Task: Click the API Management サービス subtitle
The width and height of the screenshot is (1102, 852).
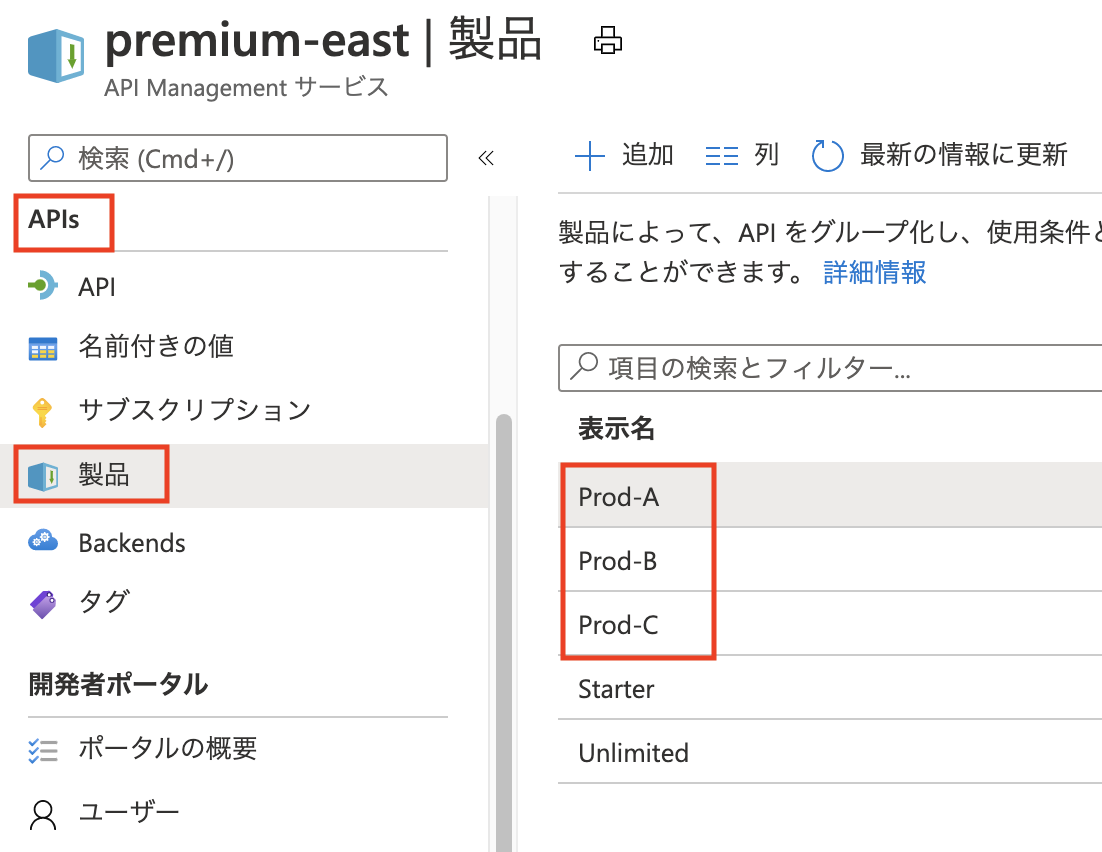Action: pyautogui.click(x=246, y=88)
